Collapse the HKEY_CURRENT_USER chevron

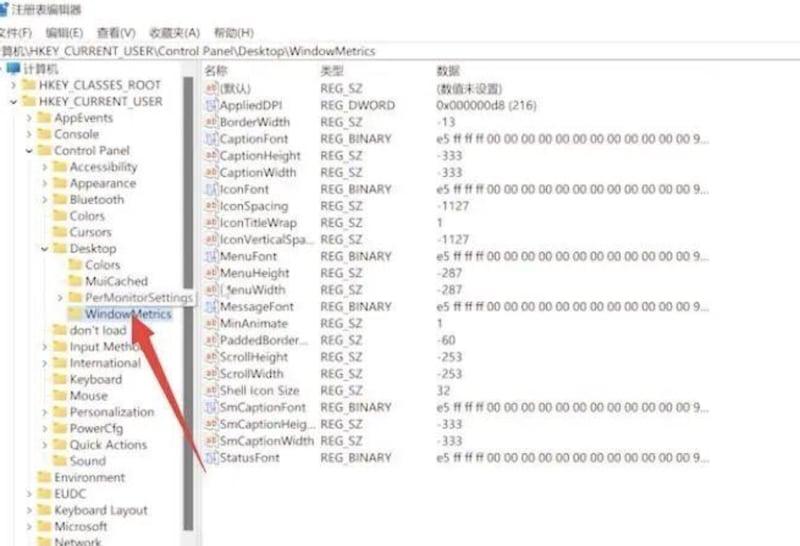14,102
